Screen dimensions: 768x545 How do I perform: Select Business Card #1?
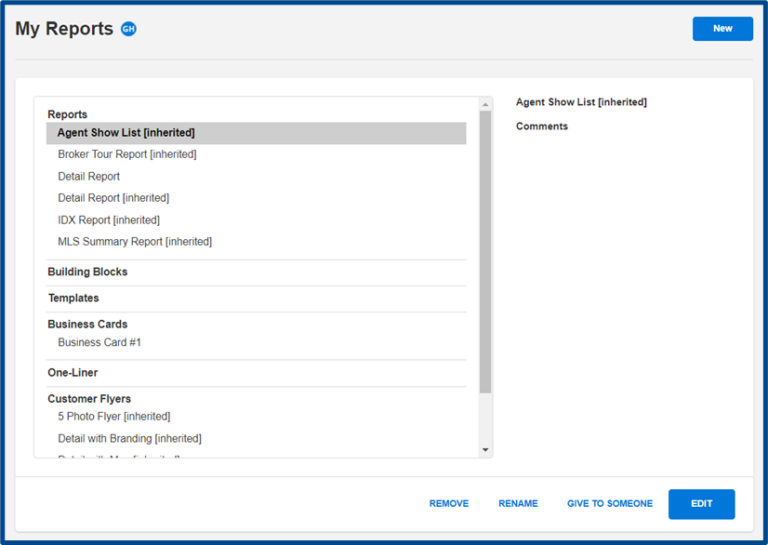click(x=99, y=343)
